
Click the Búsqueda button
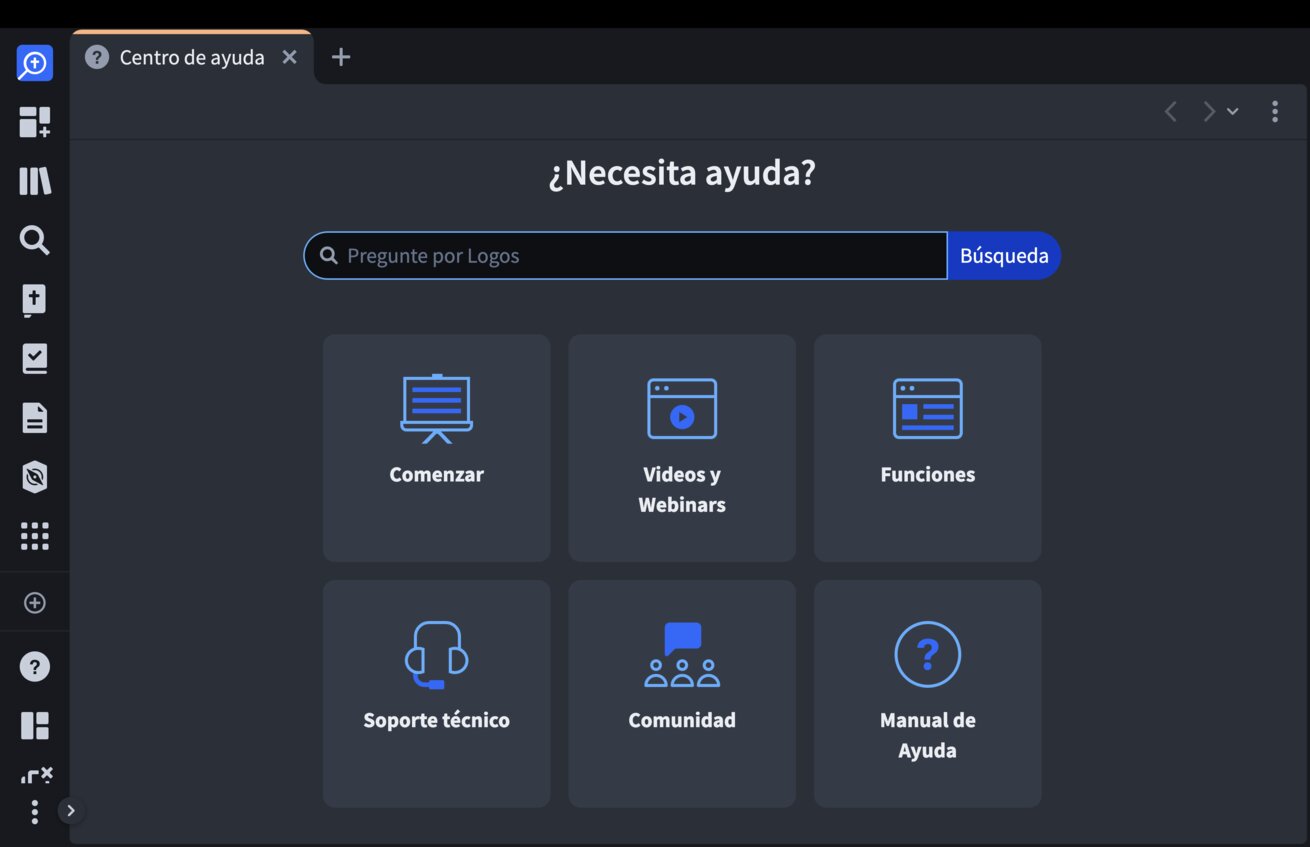tap(1004, 256)
